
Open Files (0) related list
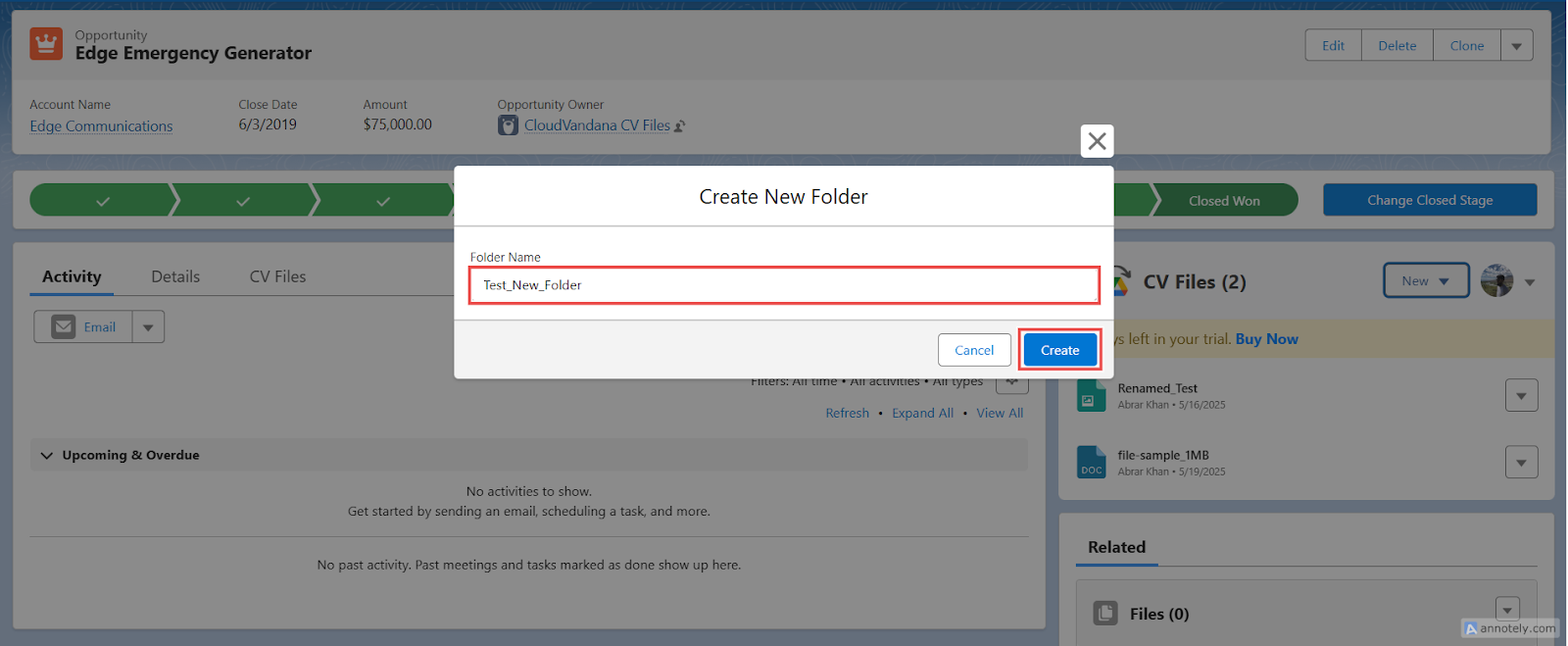pos(1159,615)
